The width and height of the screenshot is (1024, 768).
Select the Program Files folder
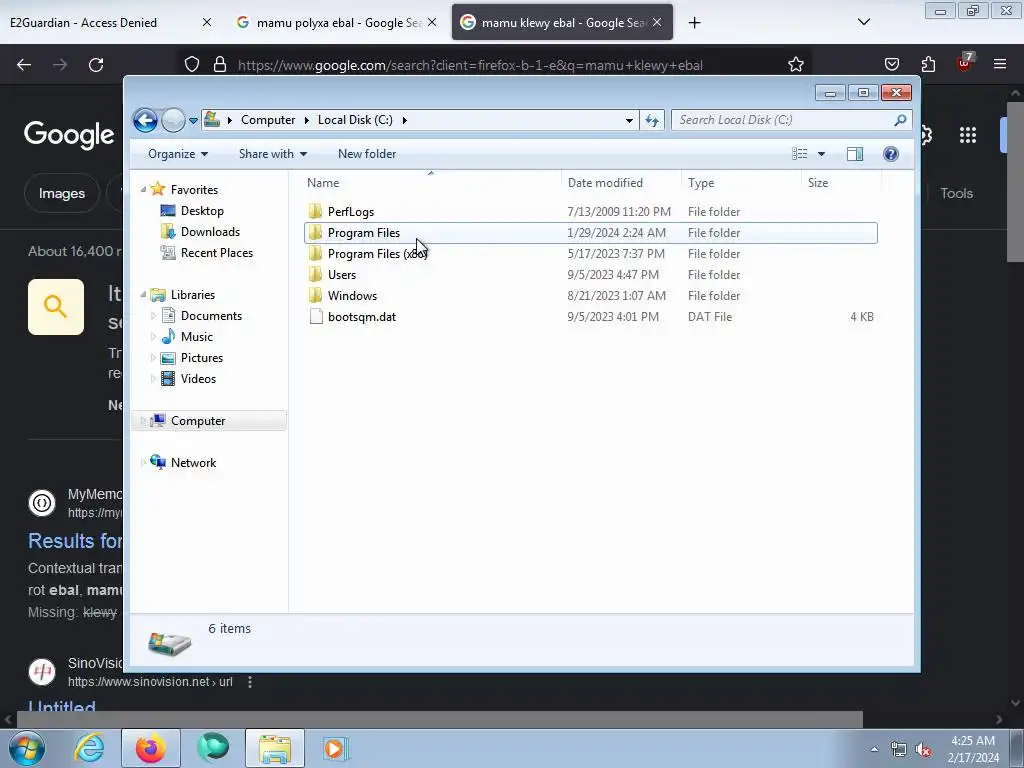click(590, 233)
